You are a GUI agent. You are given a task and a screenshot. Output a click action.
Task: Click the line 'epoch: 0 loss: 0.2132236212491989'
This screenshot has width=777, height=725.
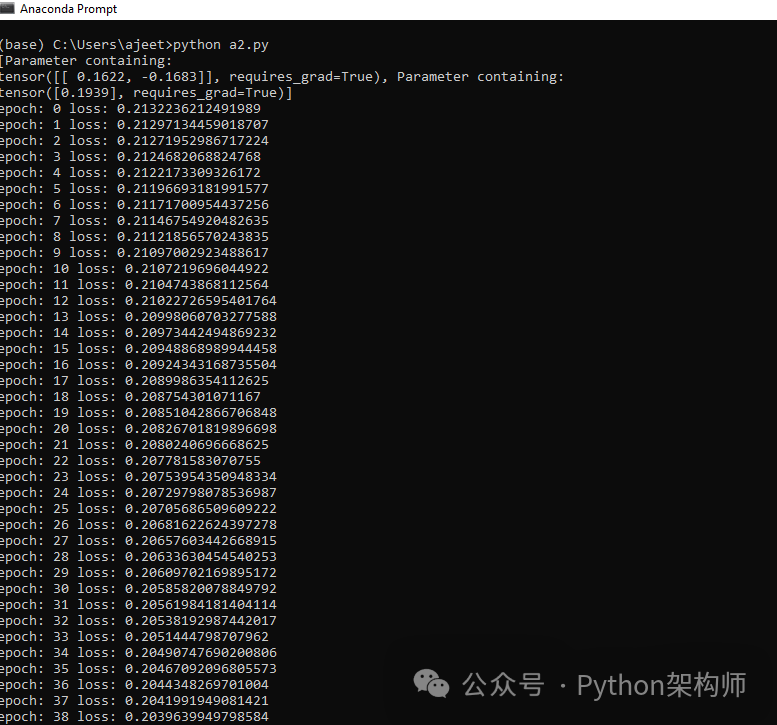130,109
